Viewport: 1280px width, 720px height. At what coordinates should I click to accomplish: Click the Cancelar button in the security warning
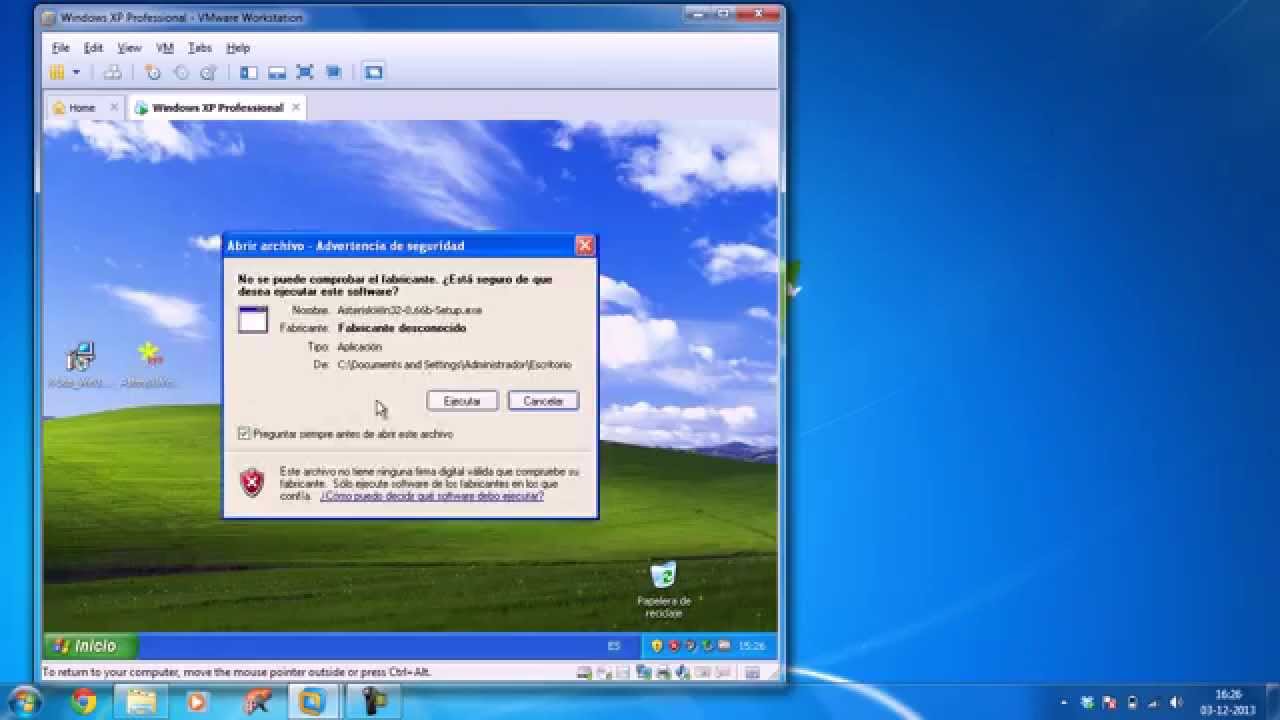click(543, 401)
